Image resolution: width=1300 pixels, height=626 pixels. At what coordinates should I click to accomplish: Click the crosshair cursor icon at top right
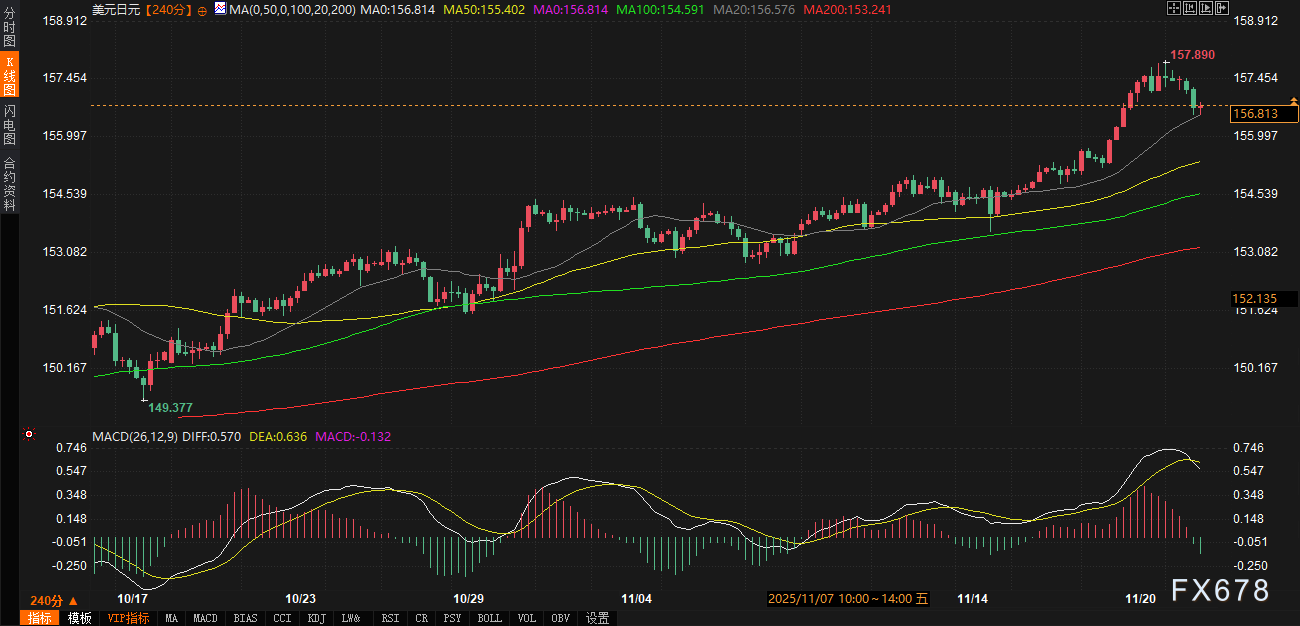(1172, 8)
